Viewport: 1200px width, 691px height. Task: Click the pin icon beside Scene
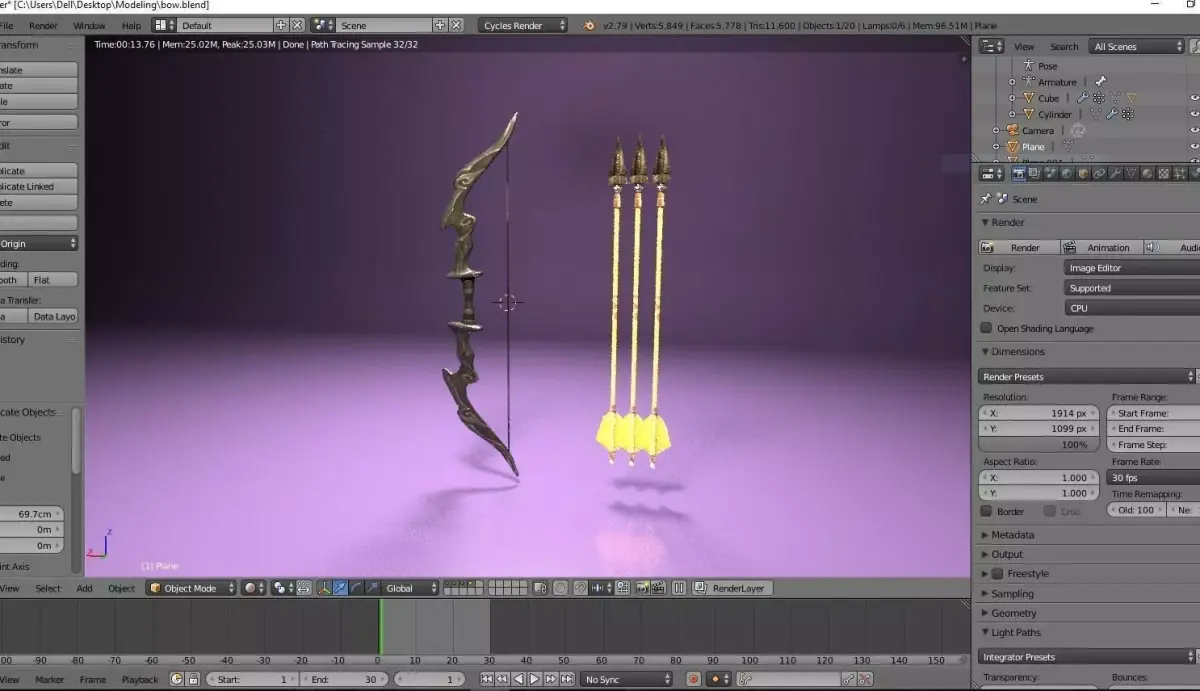point(986,199)
